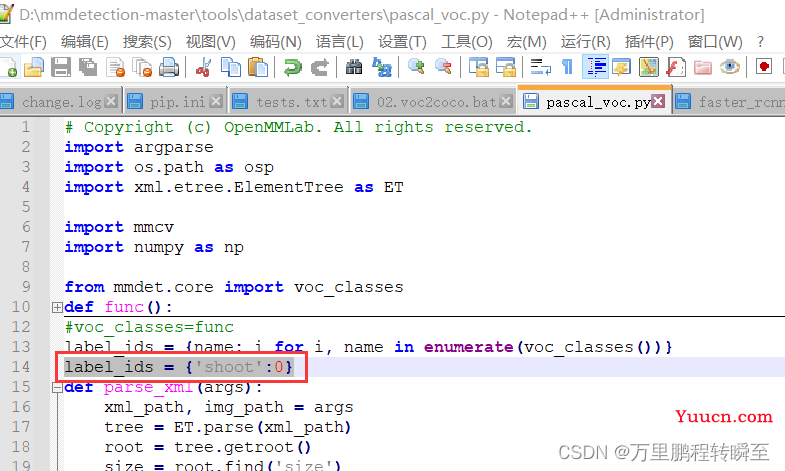This screenshot has width=785, height=471.
Task: Open the 插件(P) plugins menu
Action: point(649,42)
